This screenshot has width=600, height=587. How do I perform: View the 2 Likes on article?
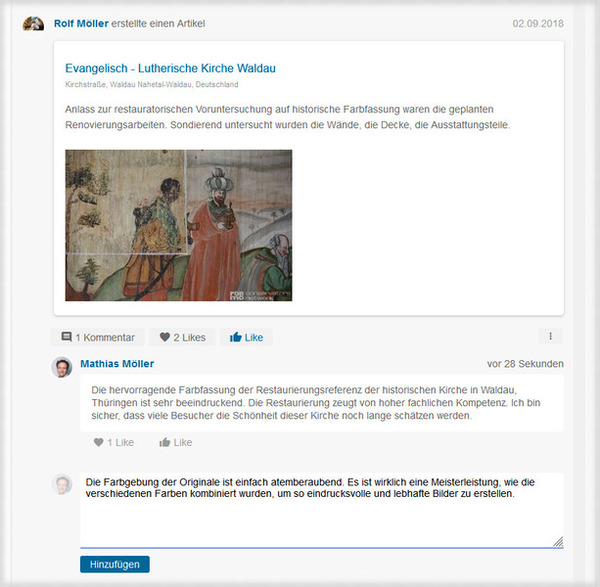click(x=183, y=337)
